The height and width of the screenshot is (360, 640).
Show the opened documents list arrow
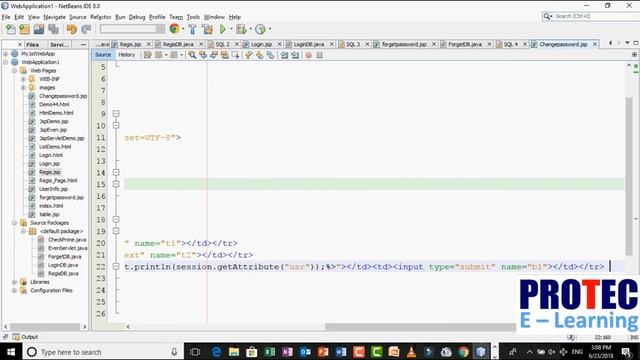[627, 43]
